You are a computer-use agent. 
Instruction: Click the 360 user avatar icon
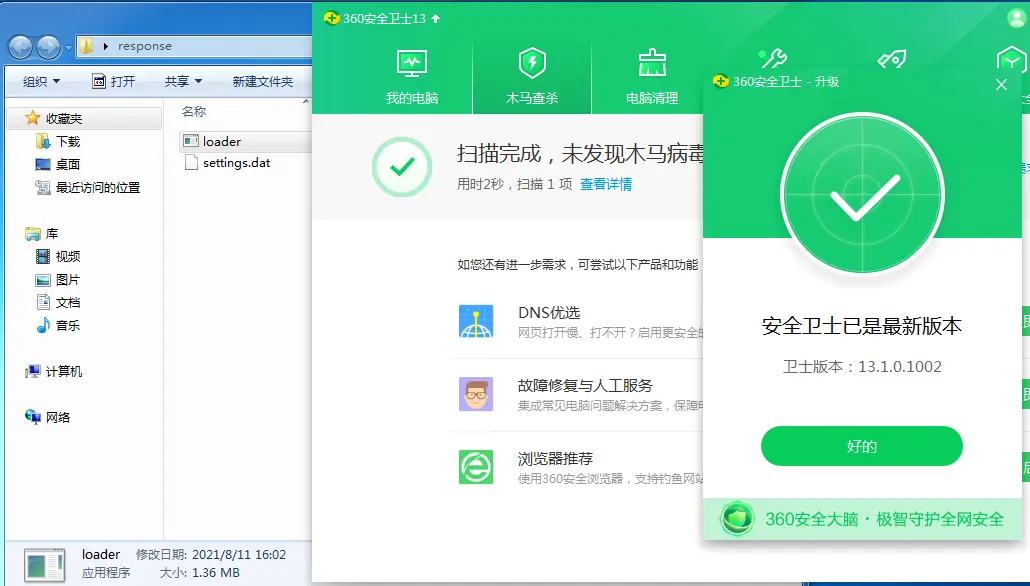[x=1016, y=18]
